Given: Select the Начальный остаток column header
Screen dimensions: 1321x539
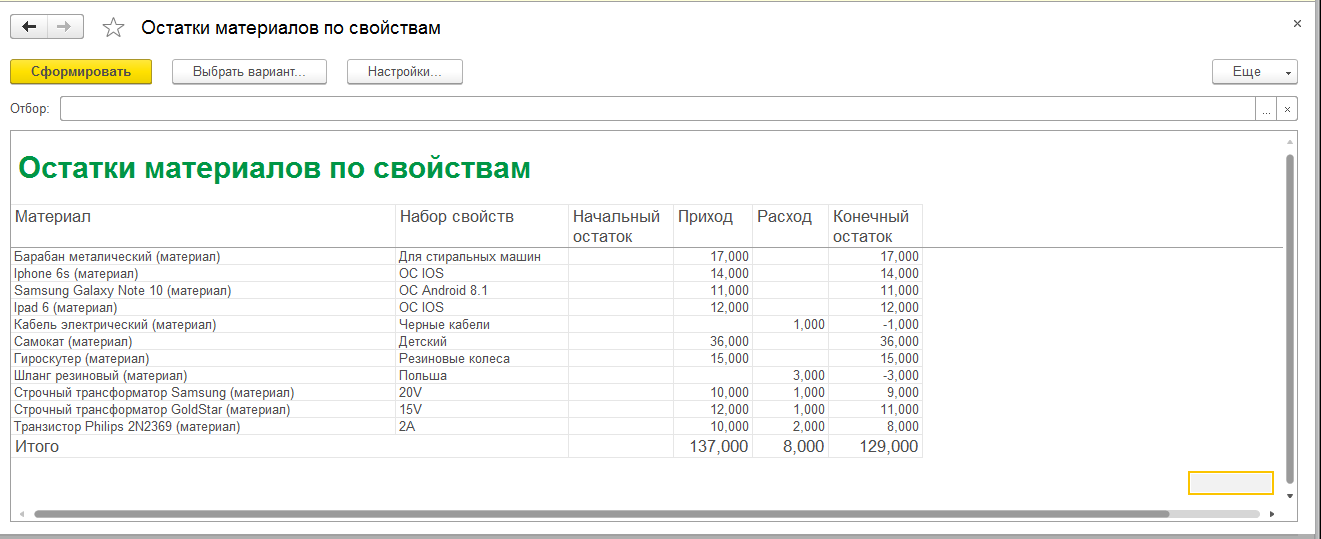Looking at the screenshot, I should tap(621, 226).
